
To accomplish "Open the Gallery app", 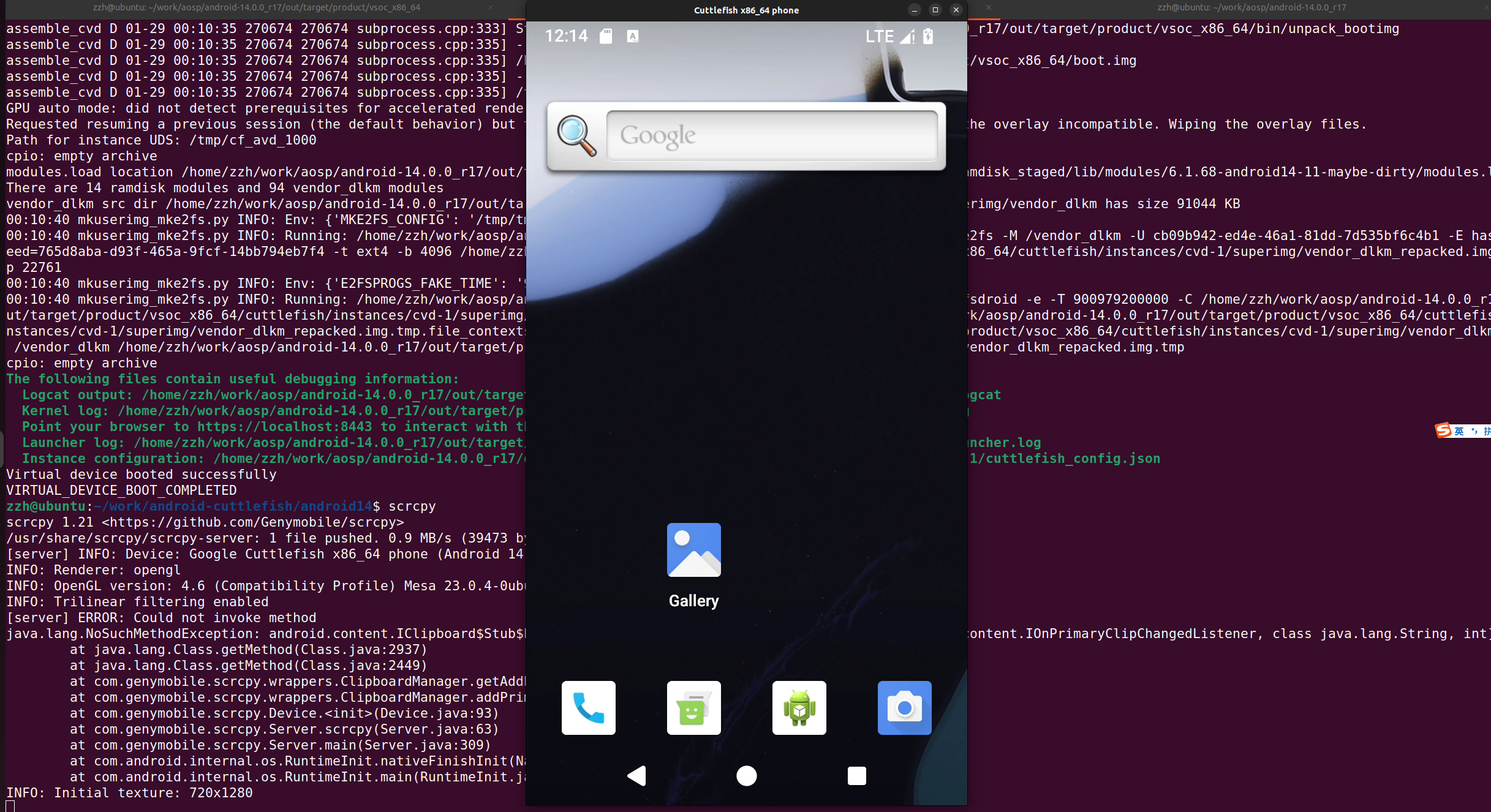I will tap(693, 549).
